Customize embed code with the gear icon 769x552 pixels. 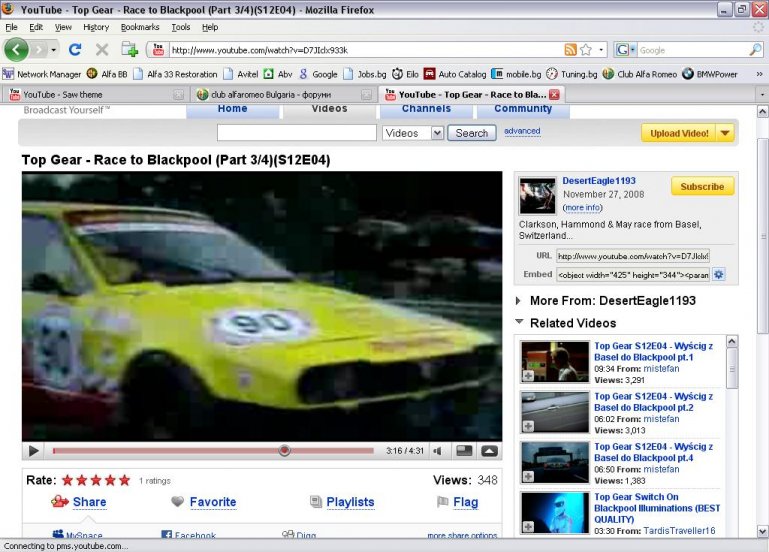click(x=718, y=274)
